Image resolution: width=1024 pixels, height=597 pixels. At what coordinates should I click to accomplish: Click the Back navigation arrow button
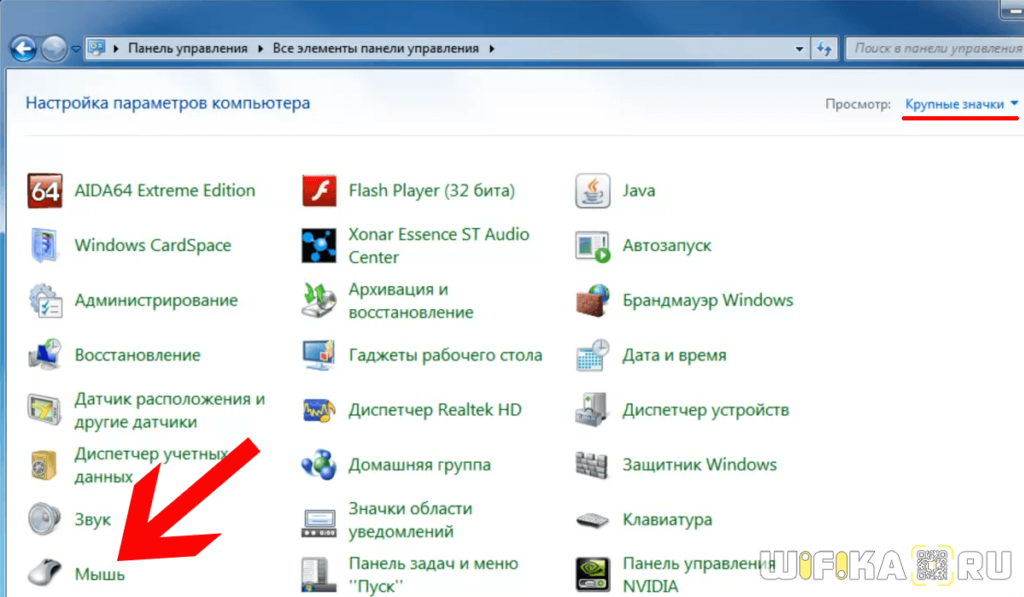pos(24,47)
